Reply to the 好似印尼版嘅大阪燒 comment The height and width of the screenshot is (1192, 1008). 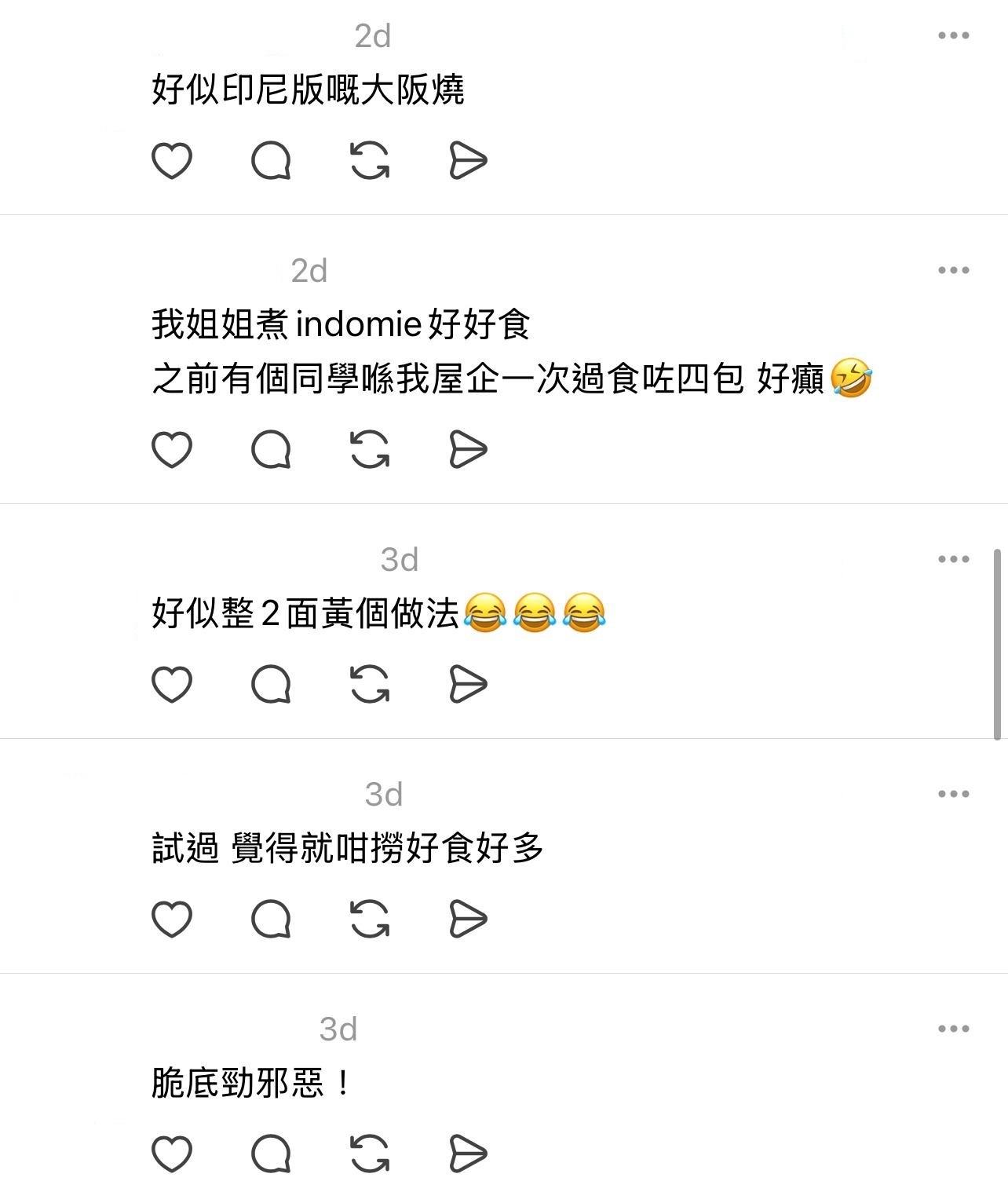(x=271, y=161)
